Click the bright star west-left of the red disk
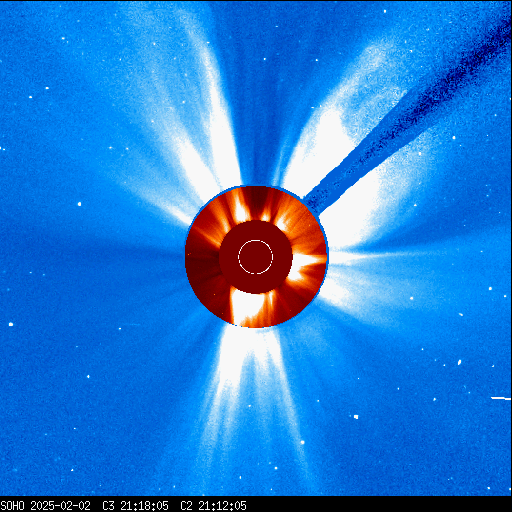This screenshot has width=512, height=512. (79, 204)
